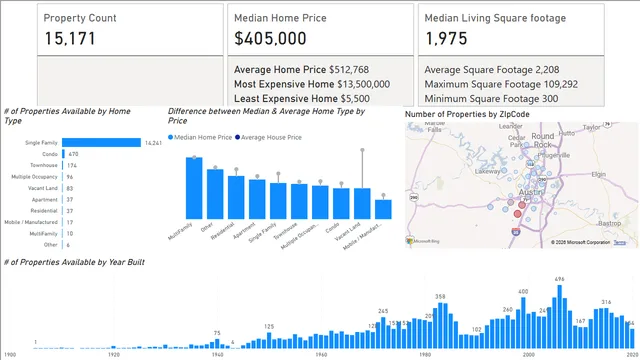Click the Round Rock label on the map
Image resolution: width=640 pixels, height=360 pixels.
[542, 140]
